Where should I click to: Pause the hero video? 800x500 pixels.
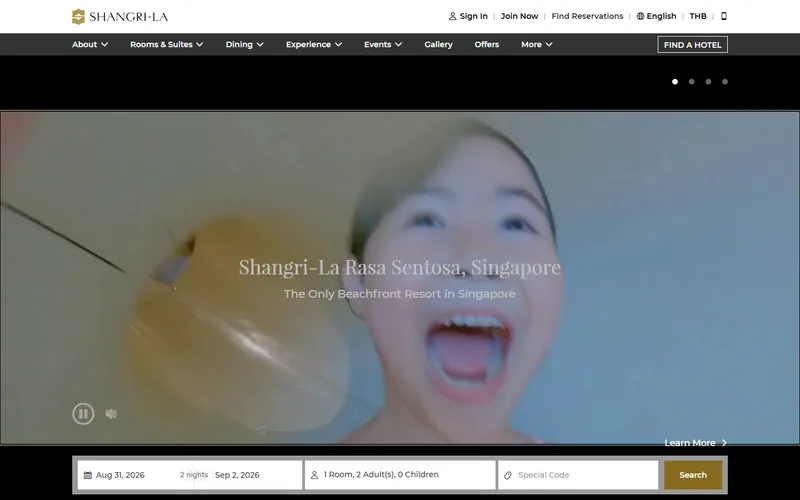point(83,414)
